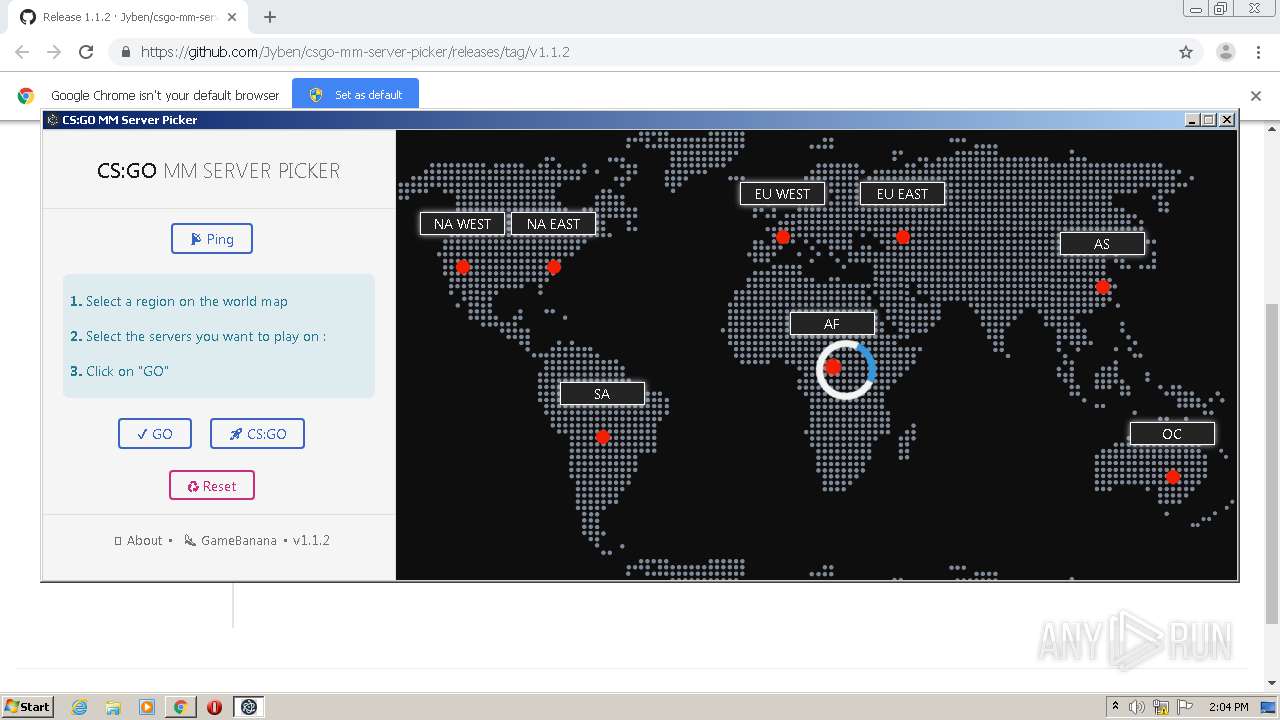The width and height of the screenshot is (1280, 720).
Task: Open Internet Explorer from the taskbar
Action: tap(80, 707)
